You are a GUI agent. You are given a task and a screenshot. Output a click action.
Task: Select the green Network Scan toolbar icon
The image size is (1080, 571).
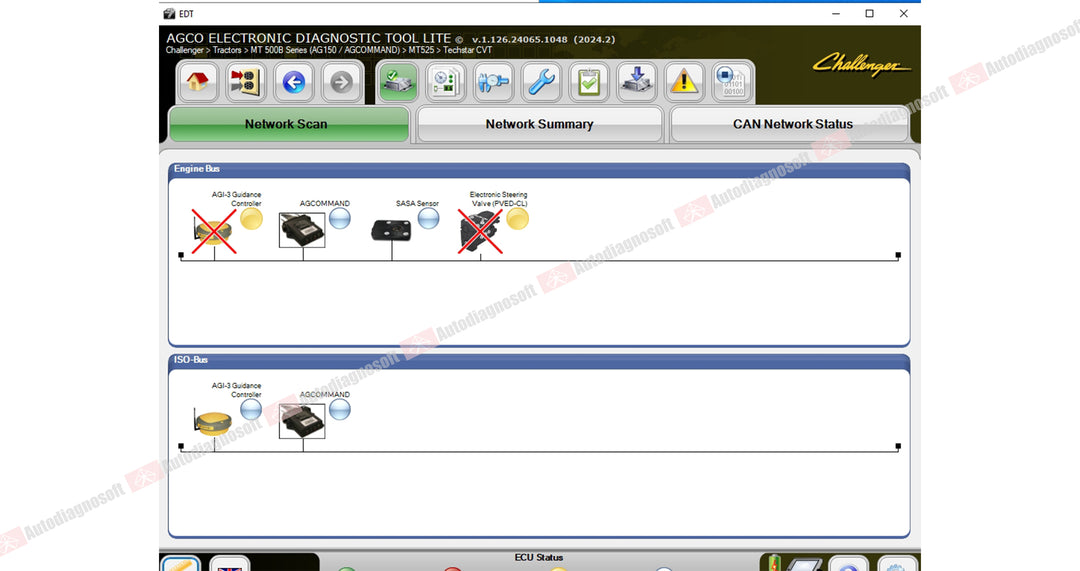pyautogui.click(x=398, y=82)
